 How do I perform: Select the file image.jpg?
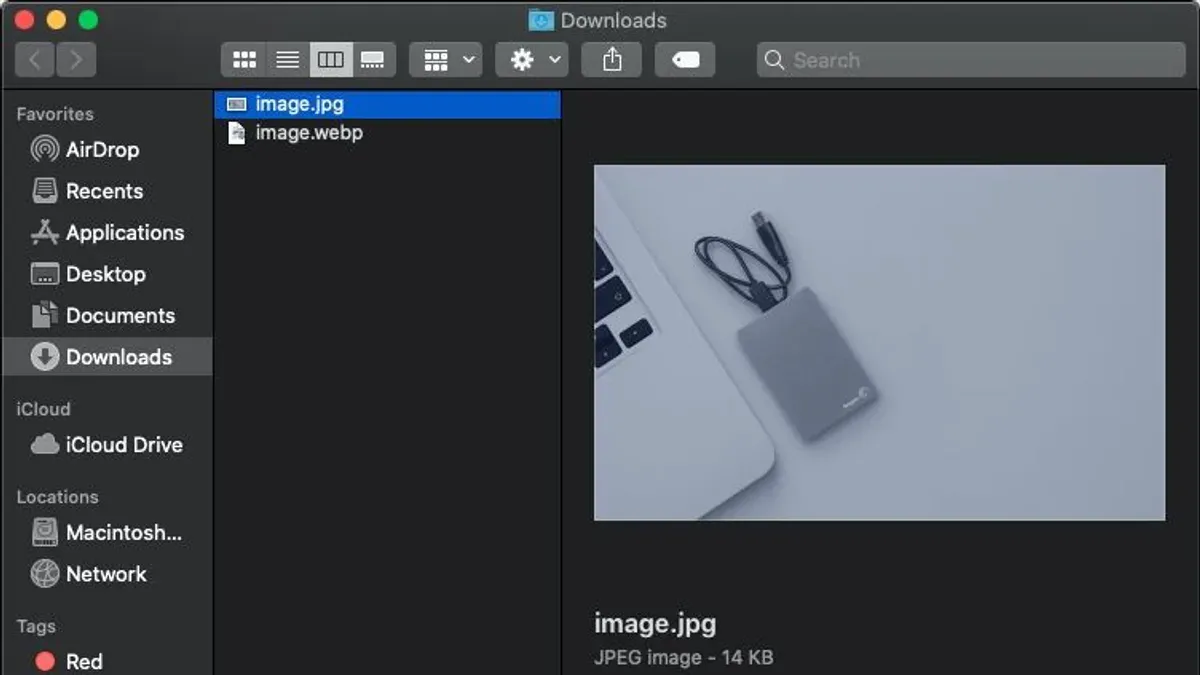pyautogui.click(x=387, y=104)
